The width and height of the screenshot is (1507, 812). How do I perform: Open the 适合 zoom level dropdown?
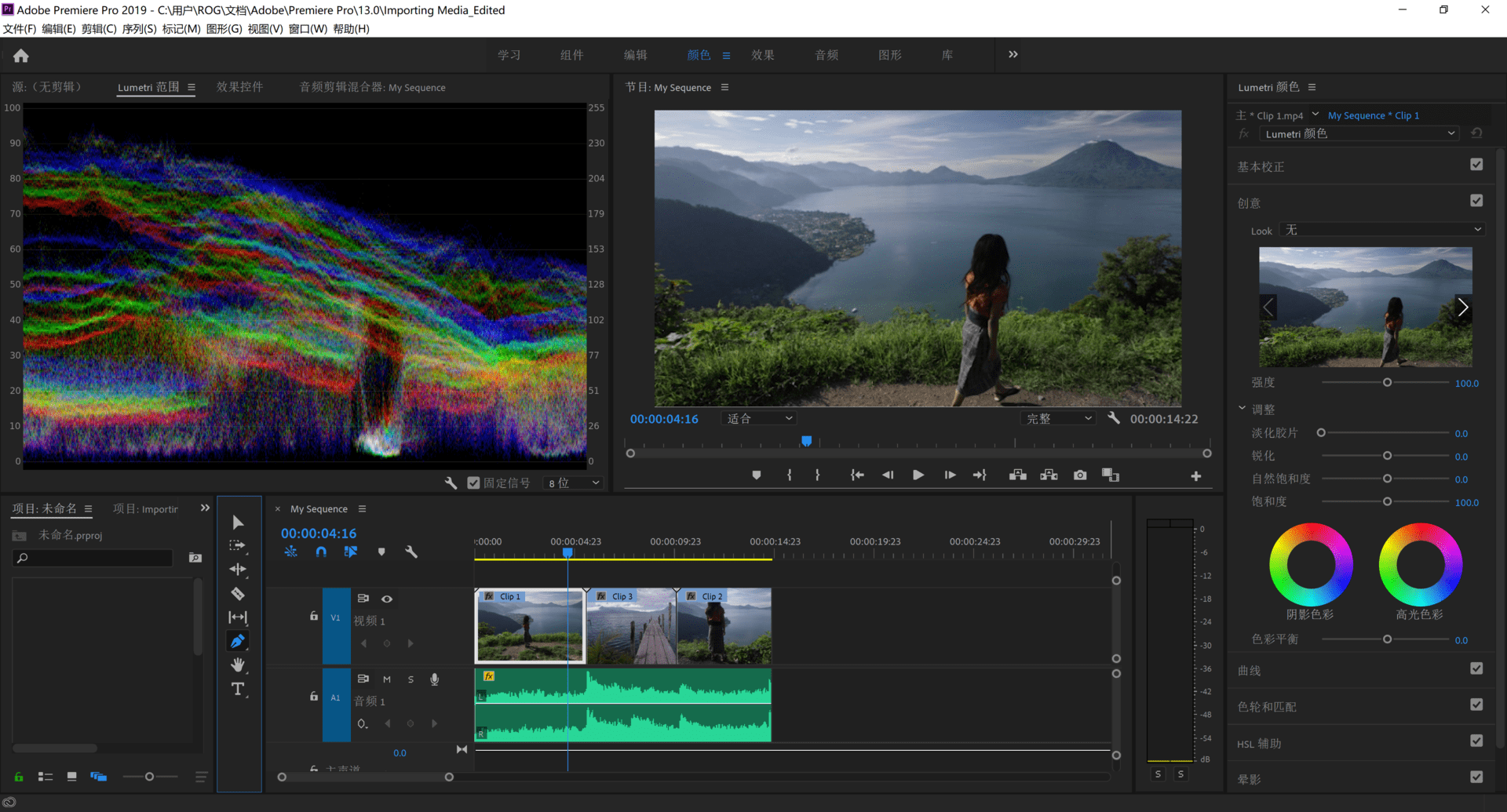[x=757, y=418]
